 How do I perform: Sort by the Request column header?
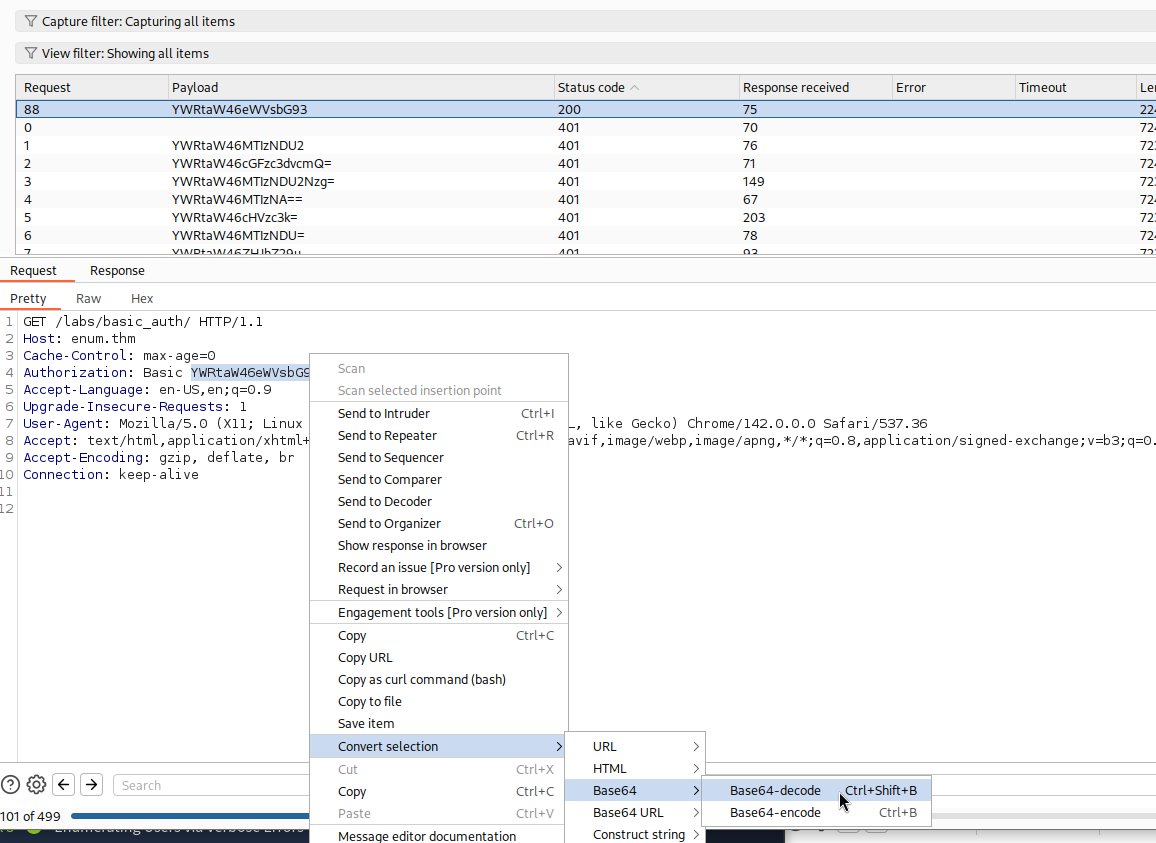pos(92,87)
